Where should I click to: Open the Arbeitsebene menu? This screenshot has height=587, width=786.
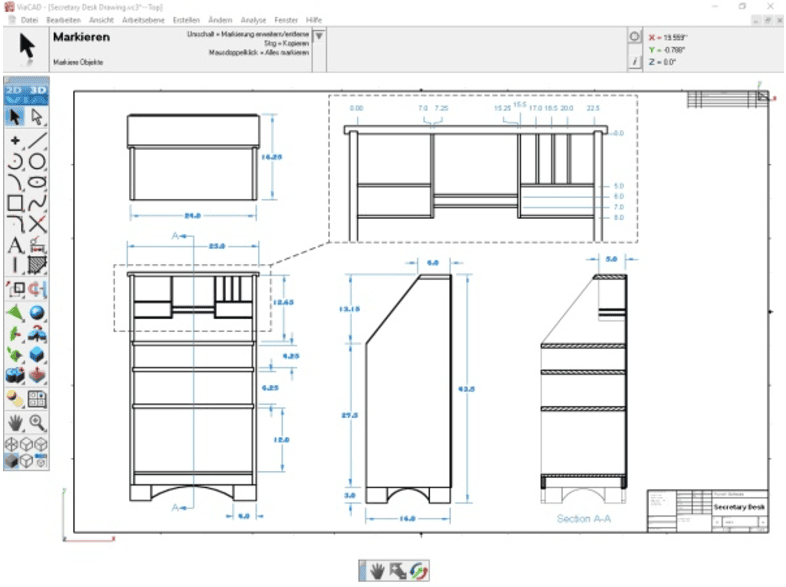point(143,19)
